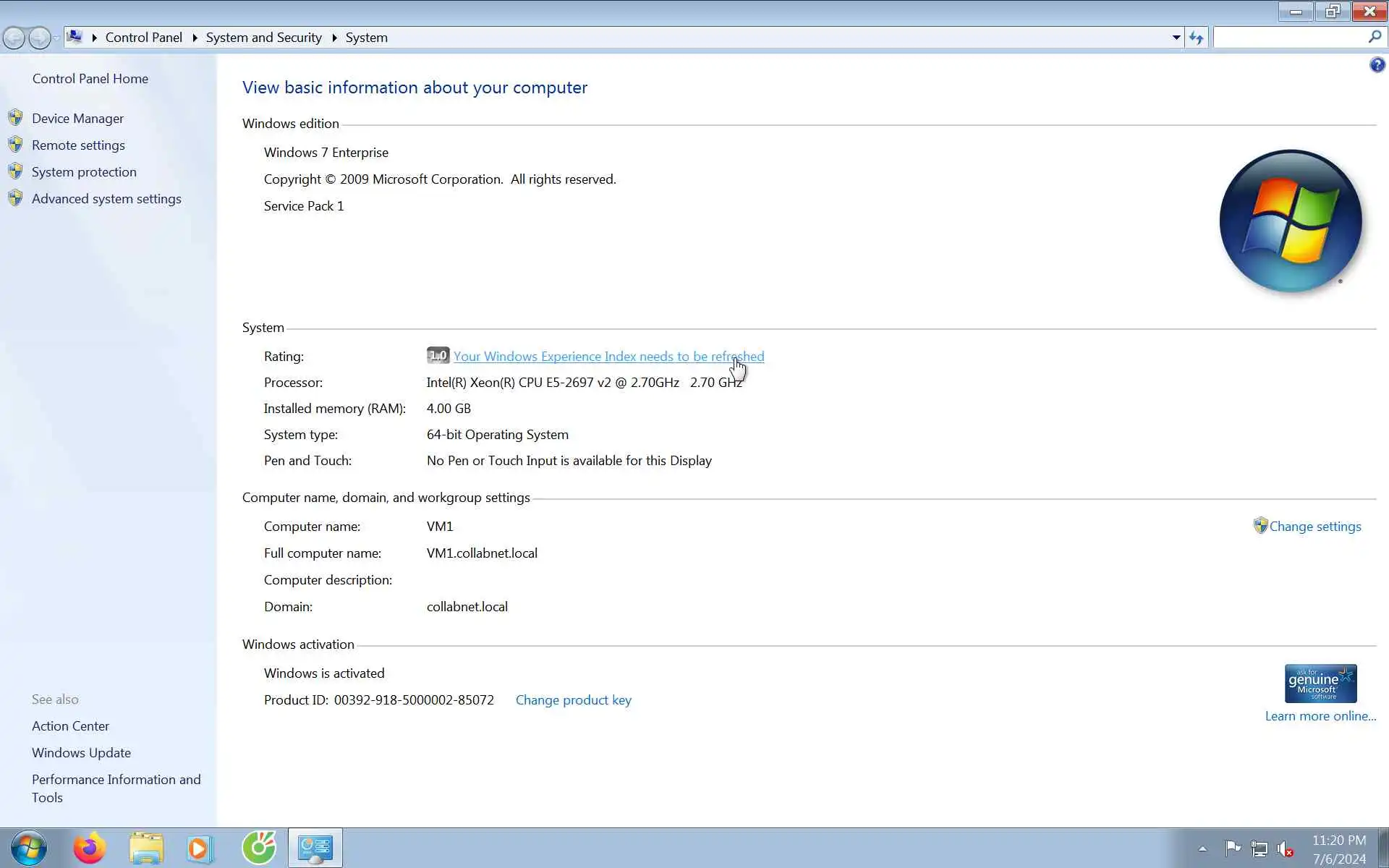
Task: Click the genuine Microsoft software badge
Action: (1320, 684)
